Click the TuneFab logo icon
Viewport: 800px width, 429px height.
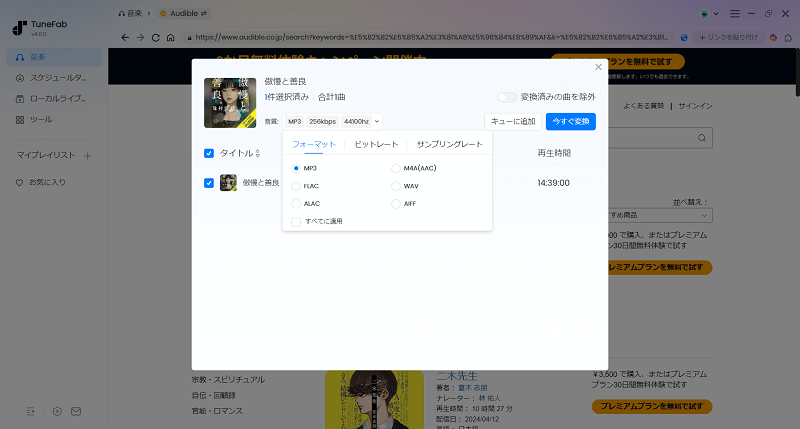[19, 28]
